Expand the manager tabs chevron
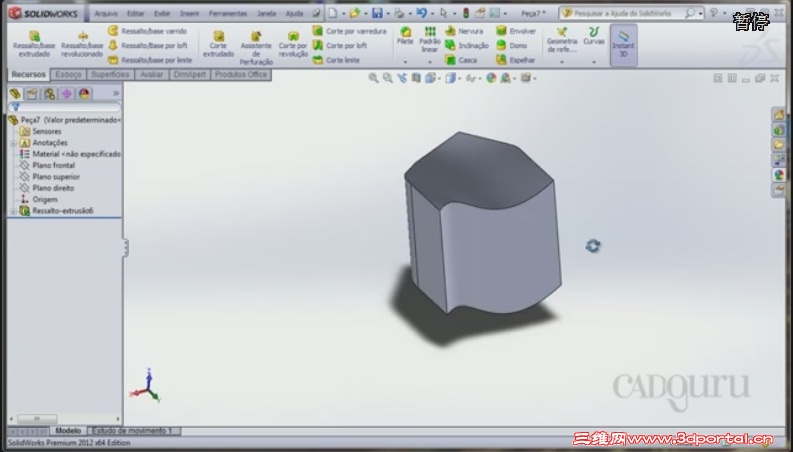 pyautogui.click(x=116, y=94)
